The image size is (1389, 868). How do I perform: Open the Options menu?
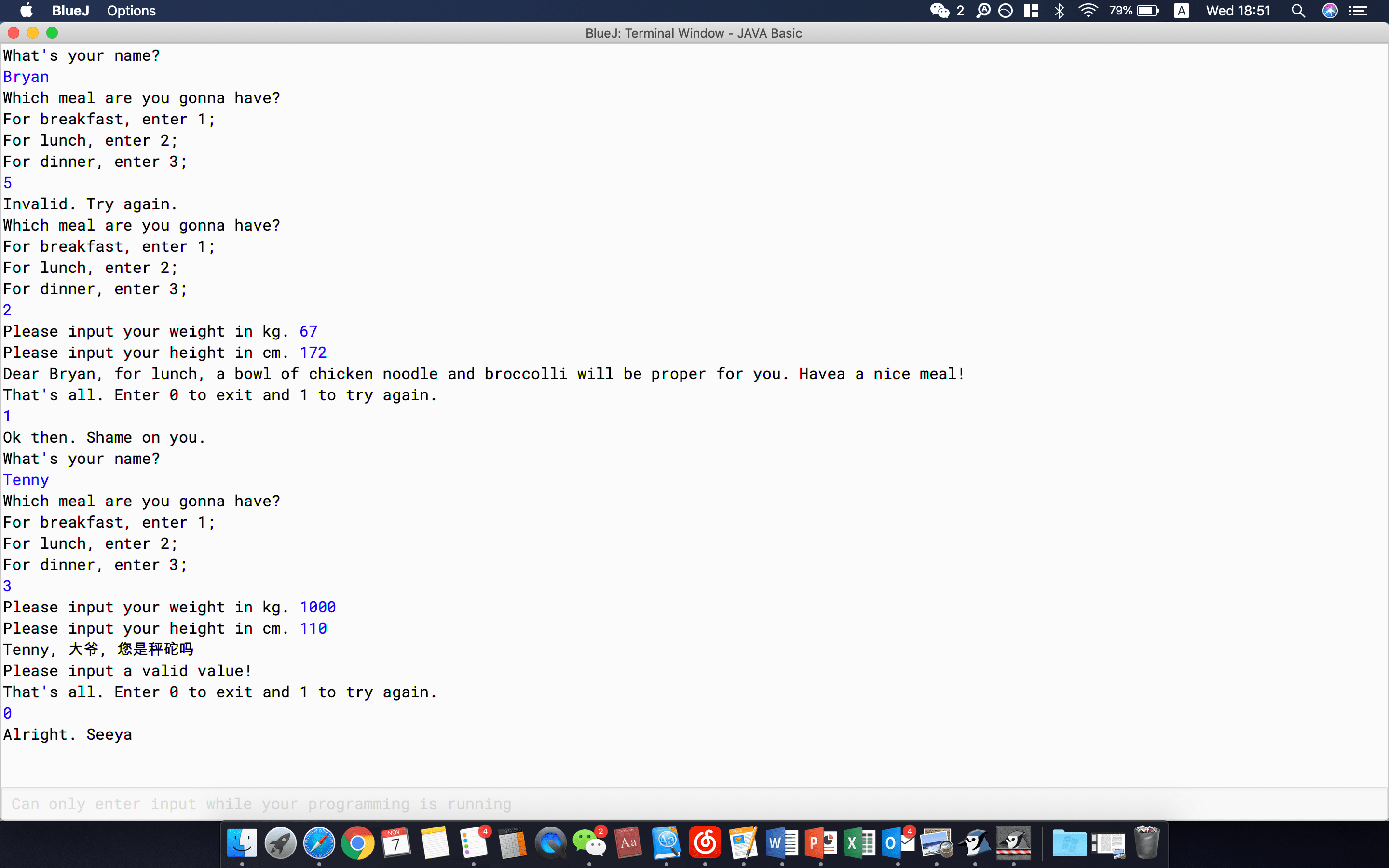point(131,11)
